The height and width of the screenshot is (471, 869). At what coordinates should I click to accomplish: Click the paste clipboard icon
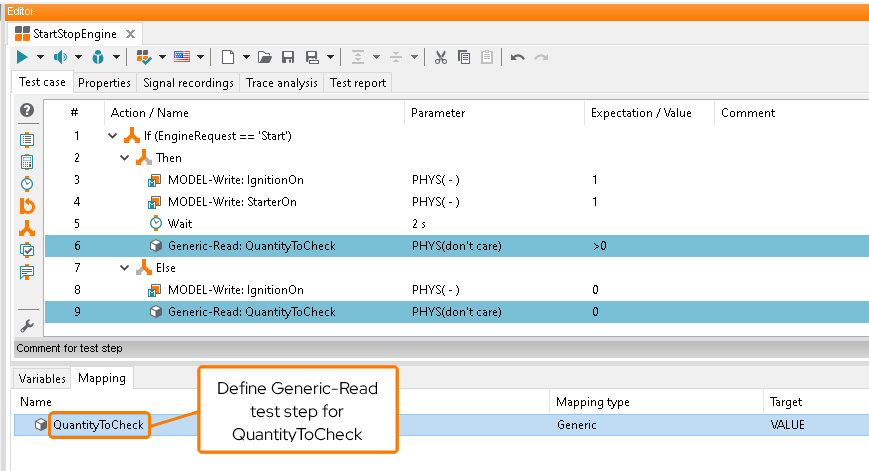tap(487, 57)
